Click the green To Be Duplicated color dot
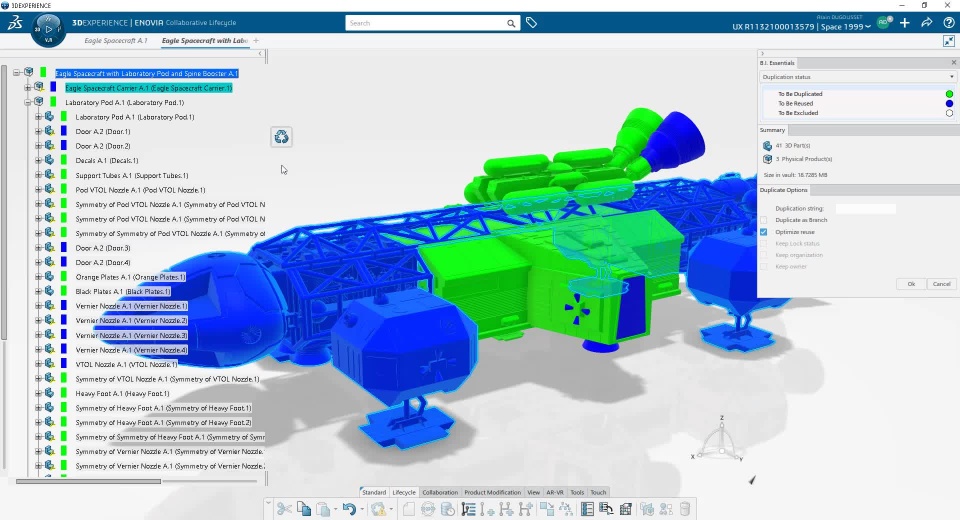960x520 pixels. (x=949, y=94)
